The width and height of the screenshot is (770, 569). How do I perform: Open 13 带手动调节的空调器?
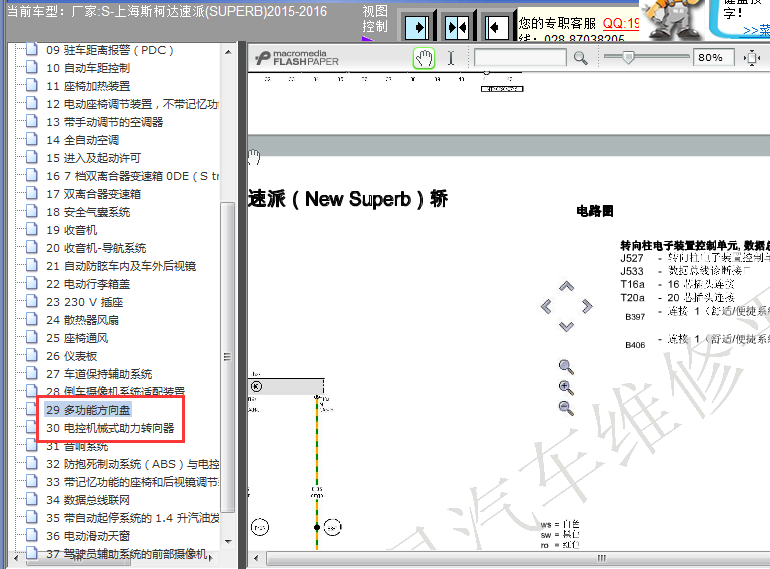tap(105, 122)
